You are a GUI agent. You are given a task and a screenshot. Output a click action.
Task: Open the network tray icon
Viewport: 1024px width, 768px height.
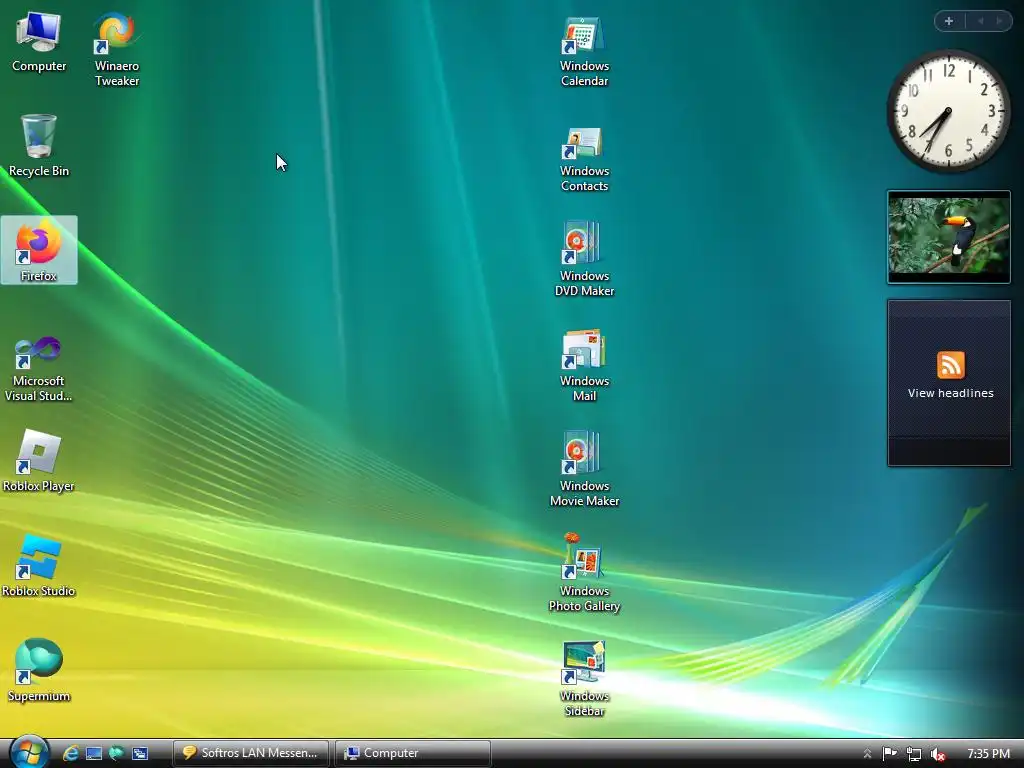pos(914,754)
